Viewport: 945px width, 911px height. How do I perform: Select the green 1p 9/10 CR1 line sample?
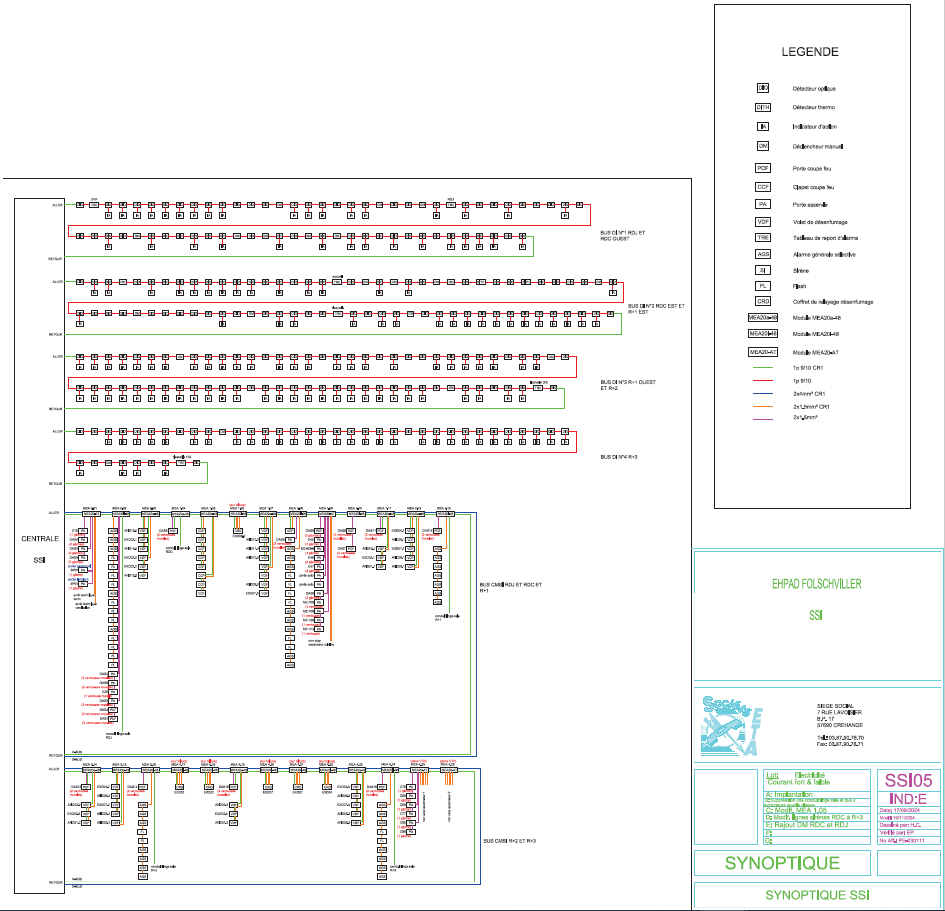(765, 368)
